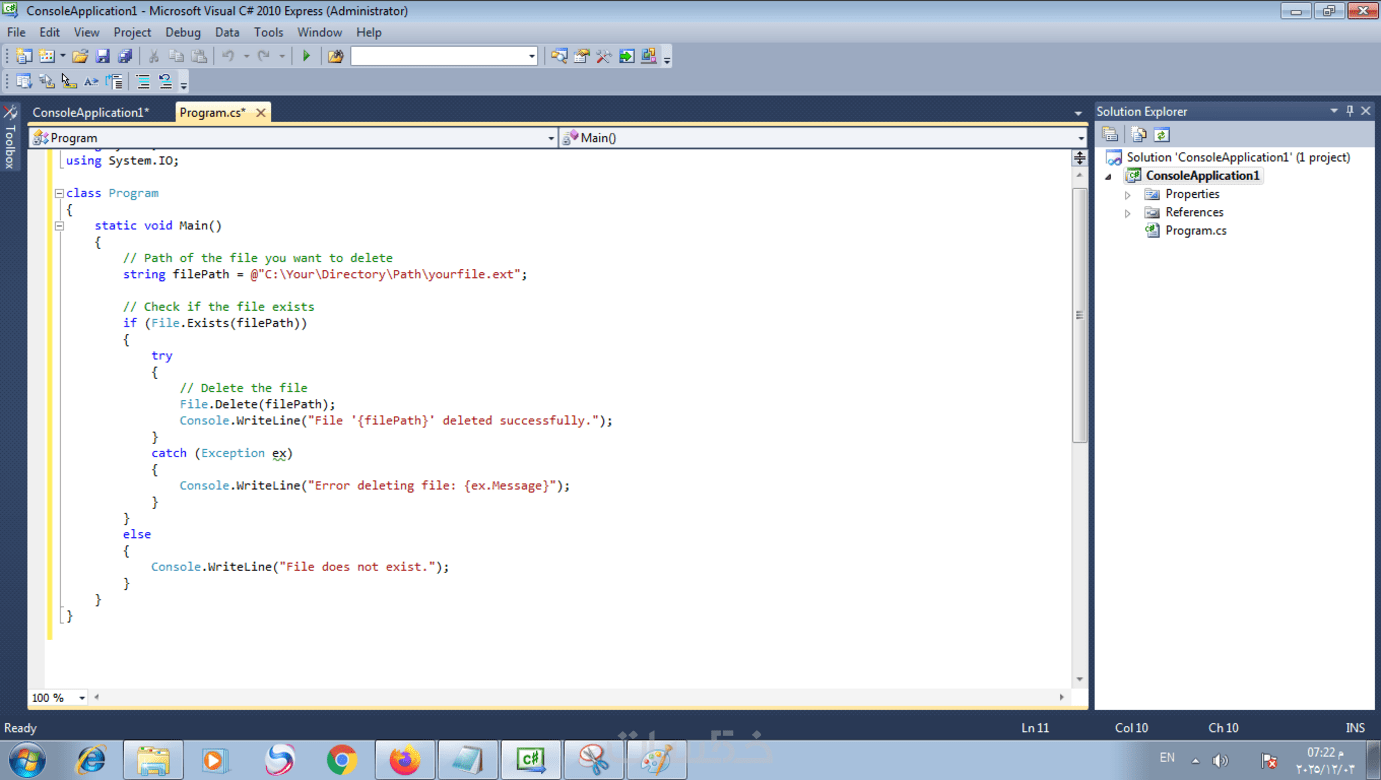Click the Display Quick Info icon
Viewport: 1381px width, 780px height.
[x=68, y=82]
